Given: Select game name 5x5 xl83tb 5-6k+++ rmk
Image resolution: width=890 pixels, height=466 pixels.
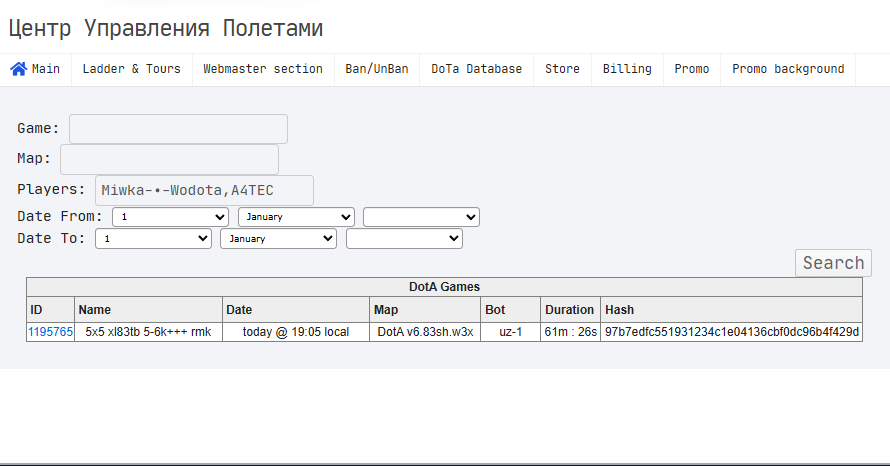Looking at the screenshot, I should coord(148,332).
